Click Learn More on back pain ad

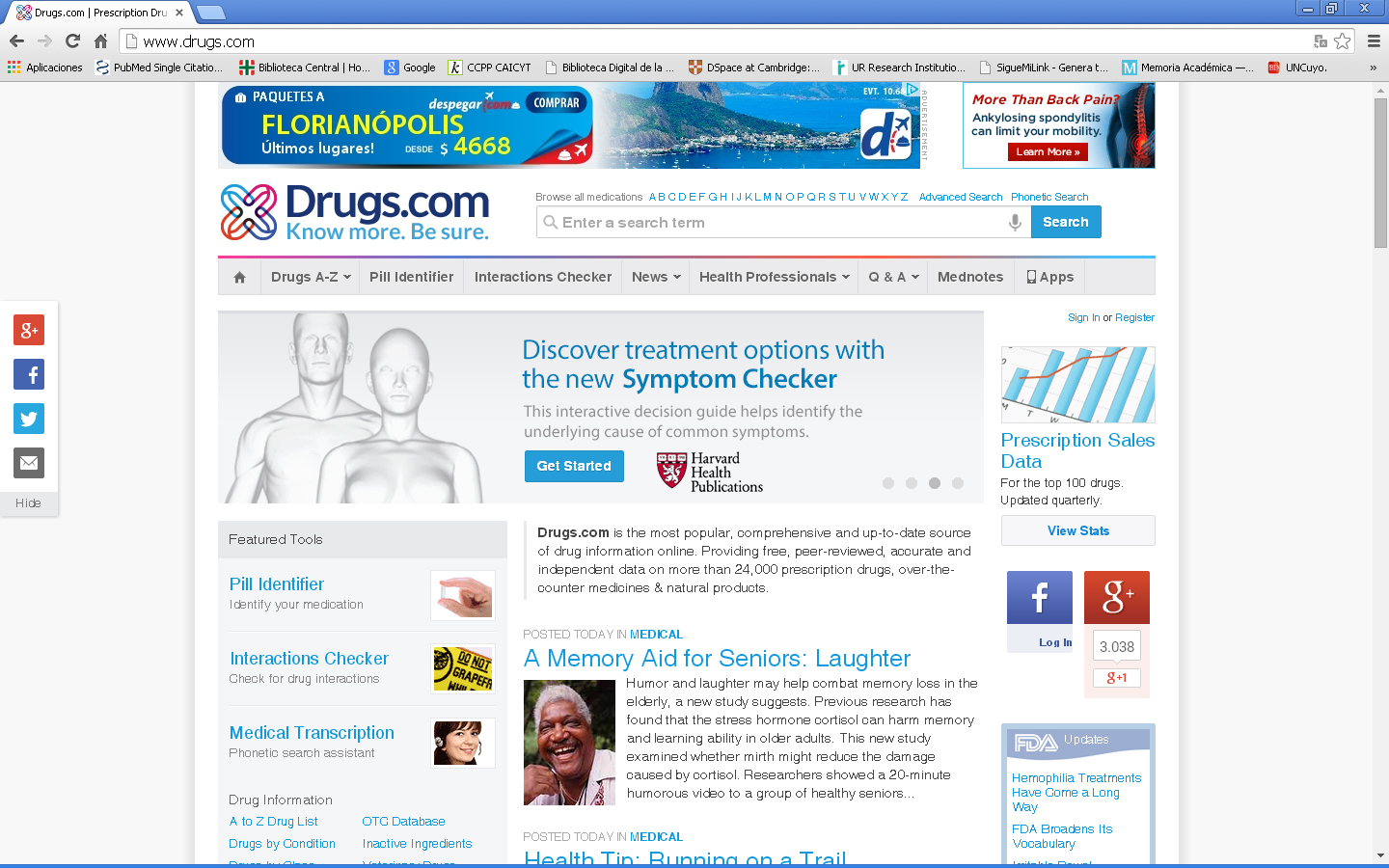tap(1049, 152)
